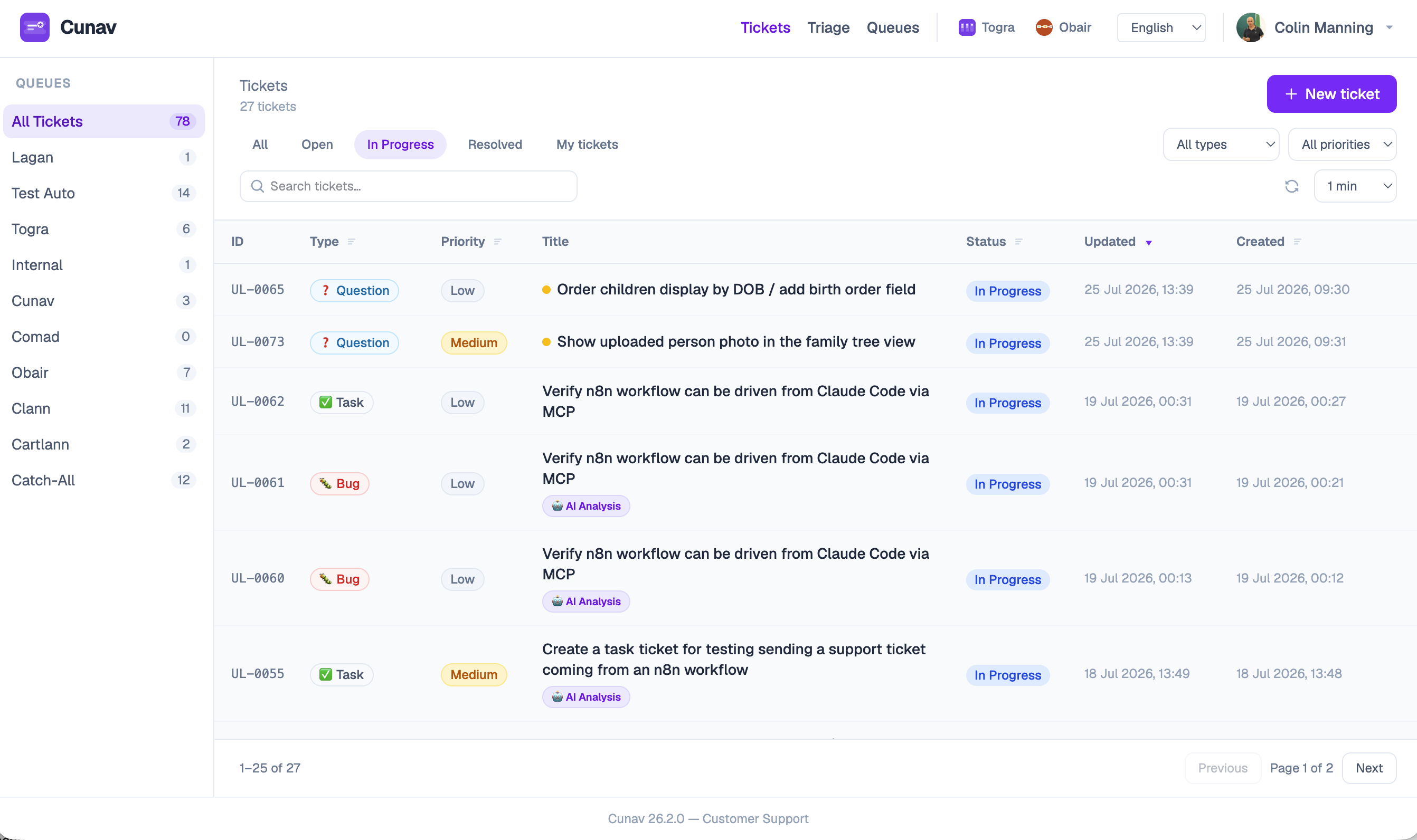1417x840 pixels.
Task: Click the Updated sort arrow
Action: [1149, 243]
